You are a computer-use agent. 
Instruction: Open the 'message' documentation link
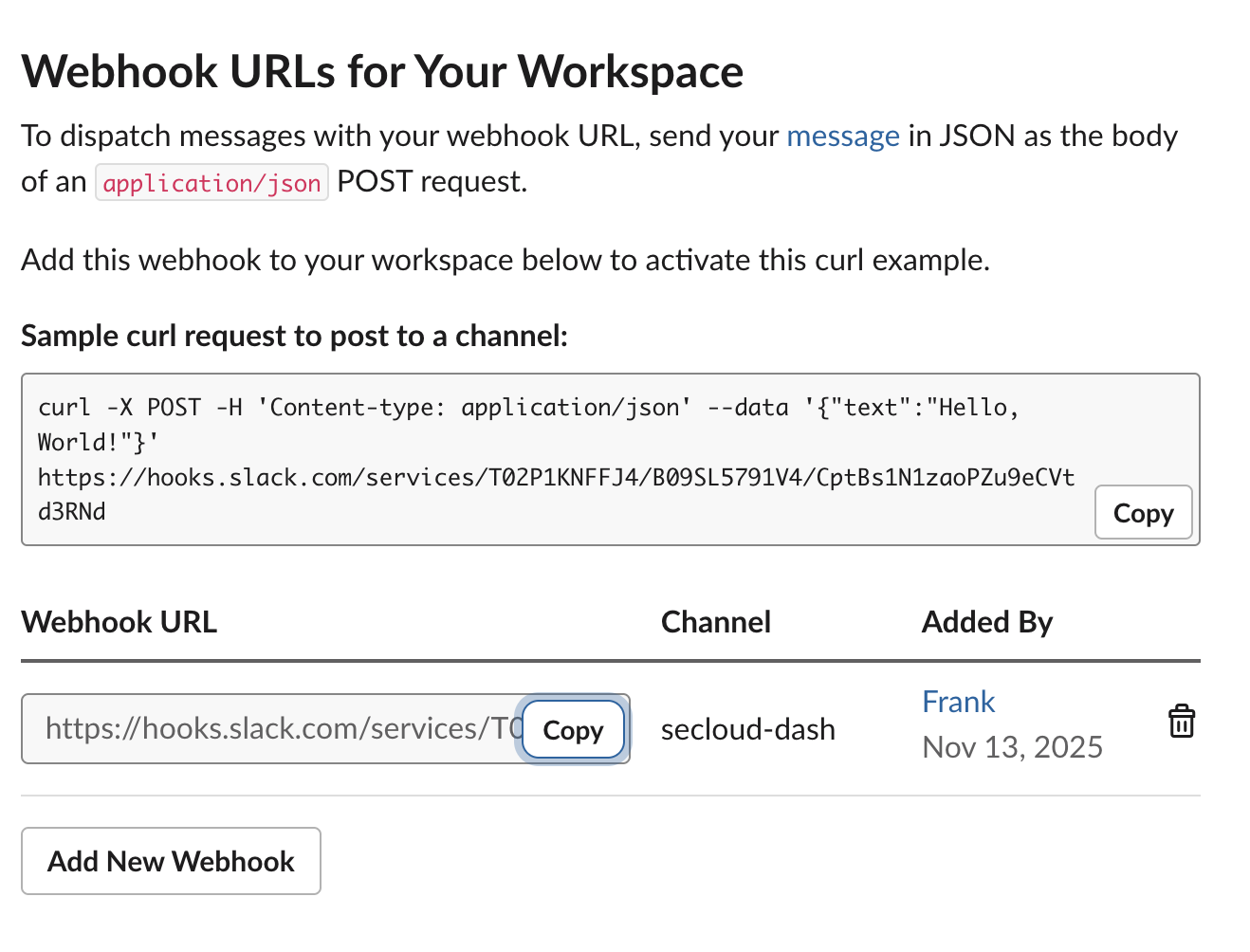(x=842, y=137)
